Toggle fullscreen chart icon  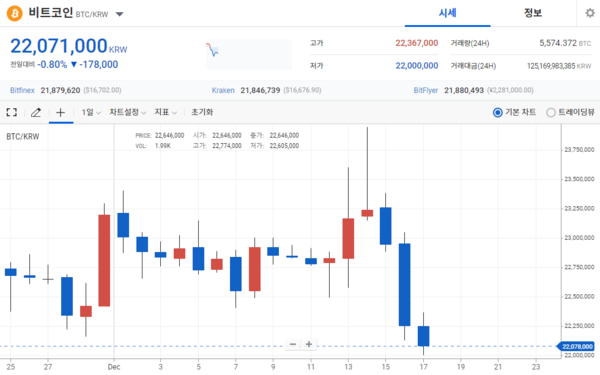click(11, 112)
